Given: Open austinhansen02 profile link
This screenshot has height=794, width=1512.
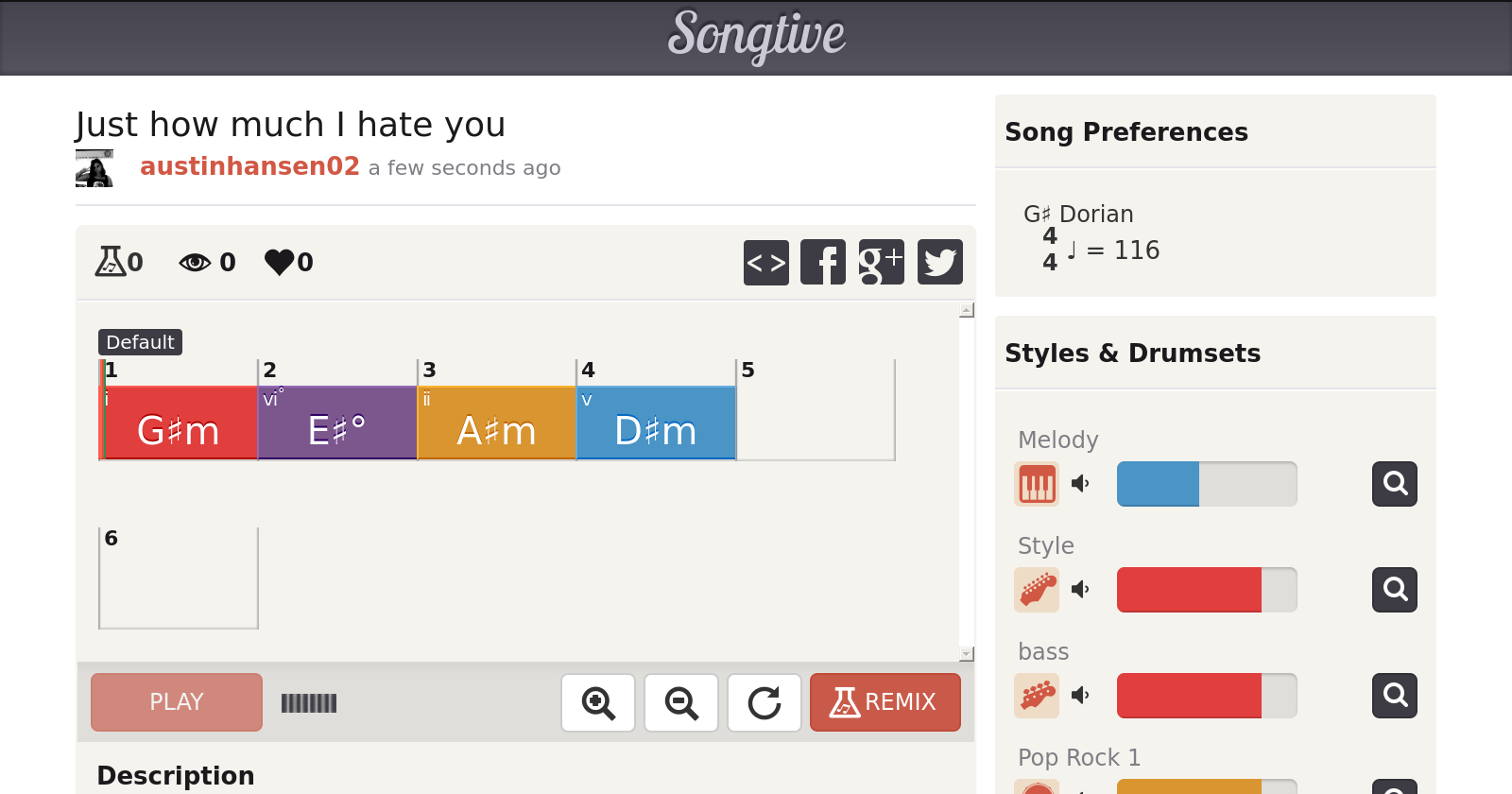Looking at the screenshot, I should pos(249,166).
